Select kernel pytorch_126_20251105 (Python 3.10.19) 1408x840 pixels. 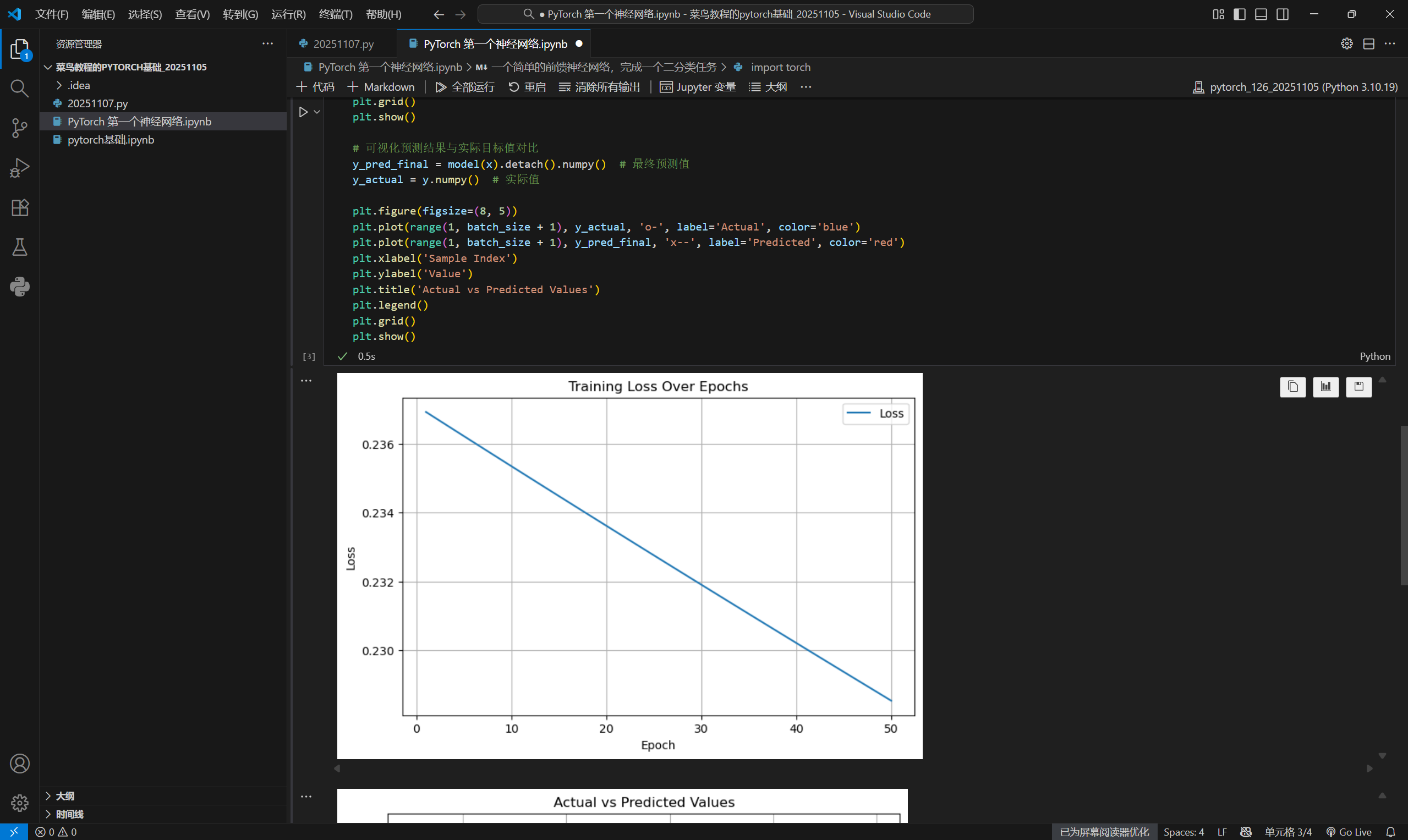coord(1295,86)
